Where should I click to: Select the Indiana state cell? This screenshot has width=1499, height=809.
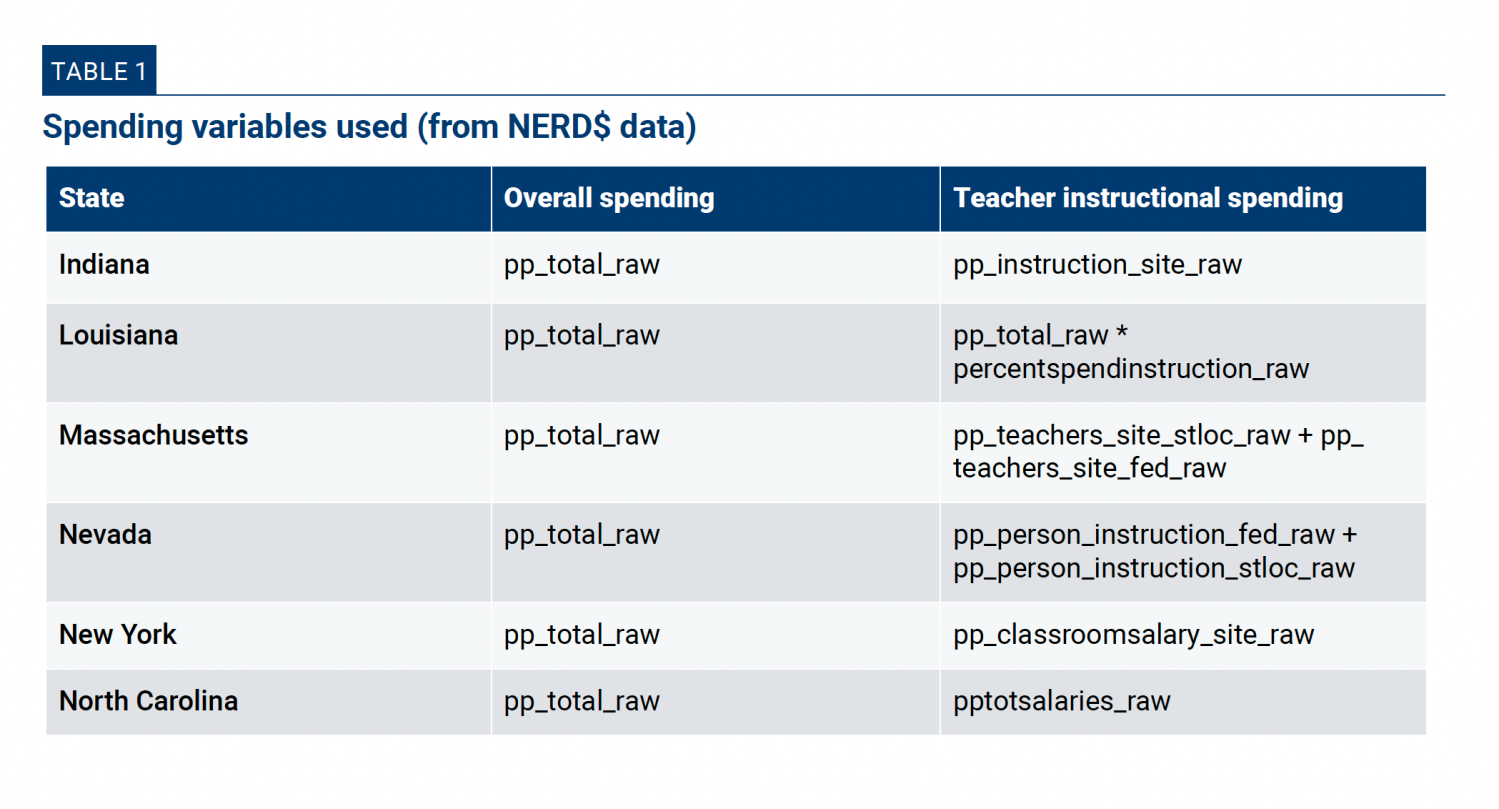(104, 265)
